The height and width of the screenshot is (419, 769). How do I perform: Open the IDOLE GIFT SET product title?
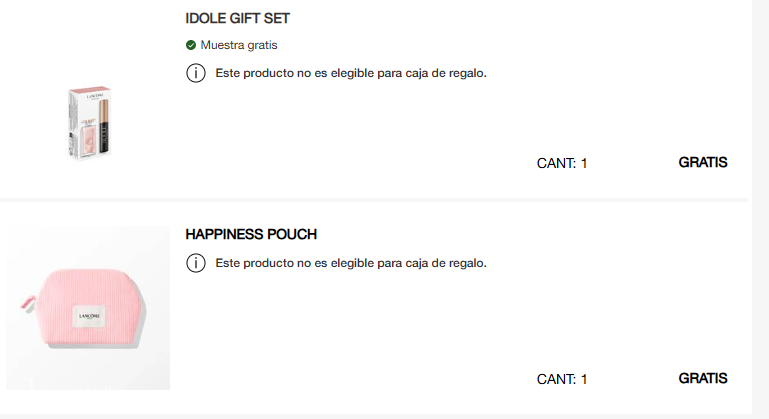click(x=238, y=19)
